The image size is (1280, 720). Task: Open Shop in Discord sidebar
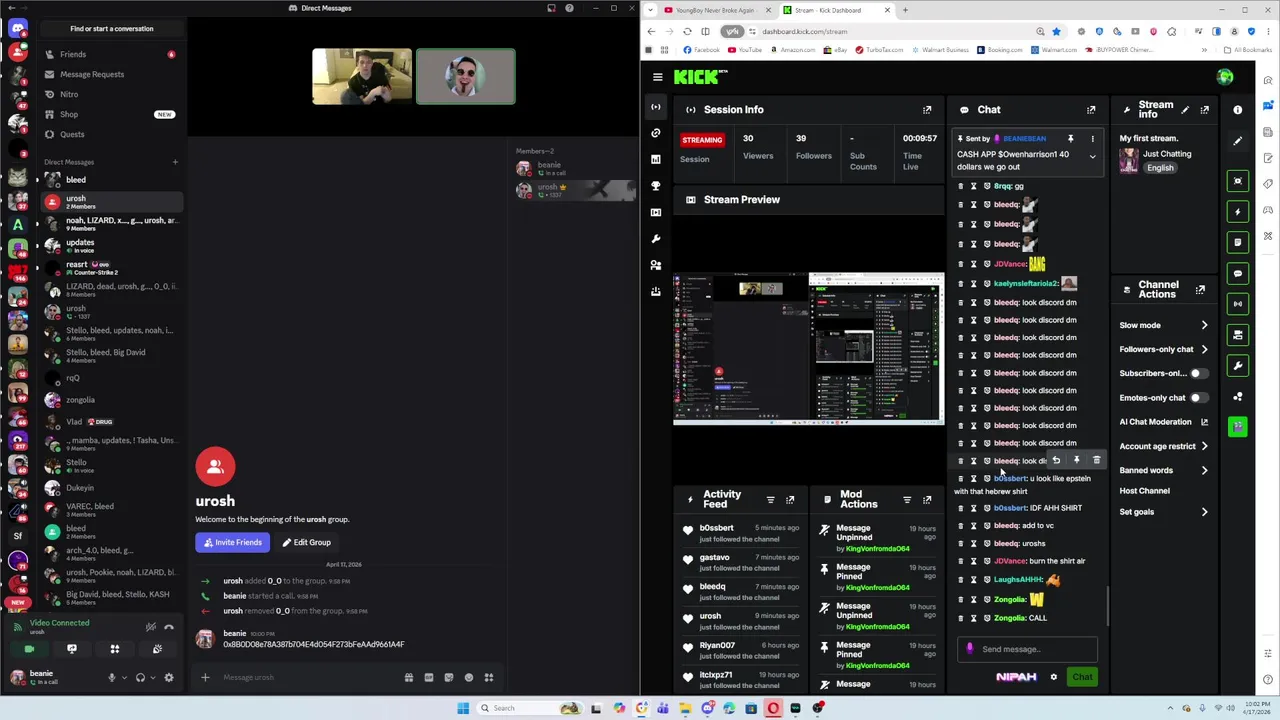110,114
